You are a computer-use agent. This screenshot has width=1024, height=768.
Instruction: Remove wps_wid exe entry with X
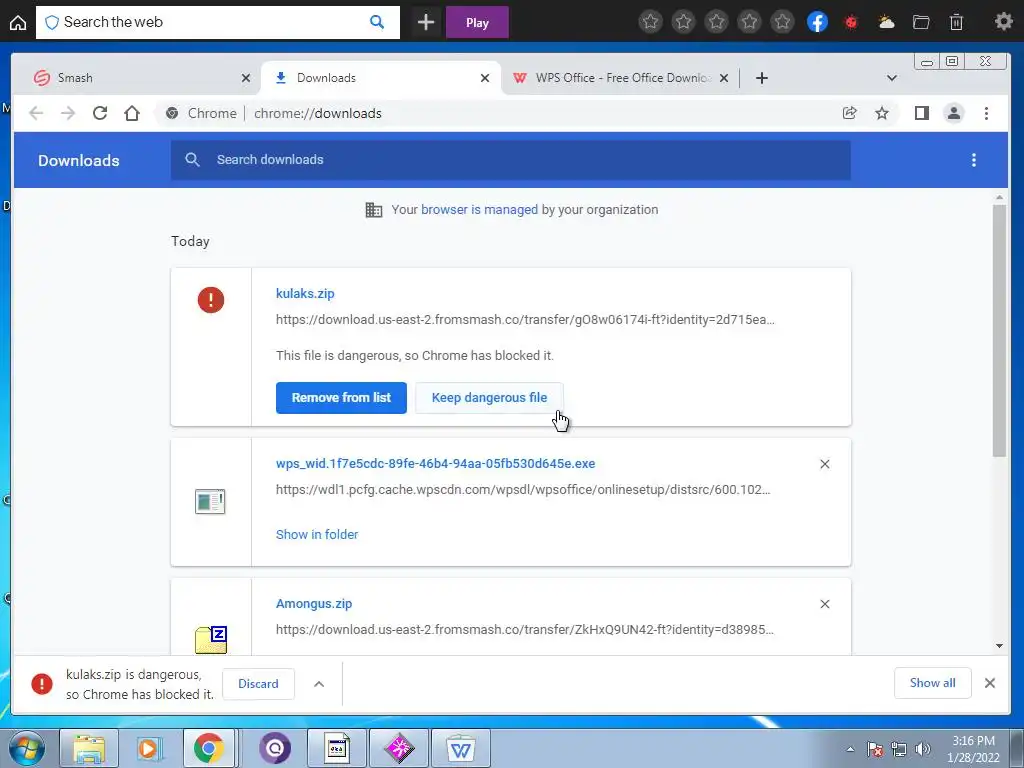click(825, 464)
